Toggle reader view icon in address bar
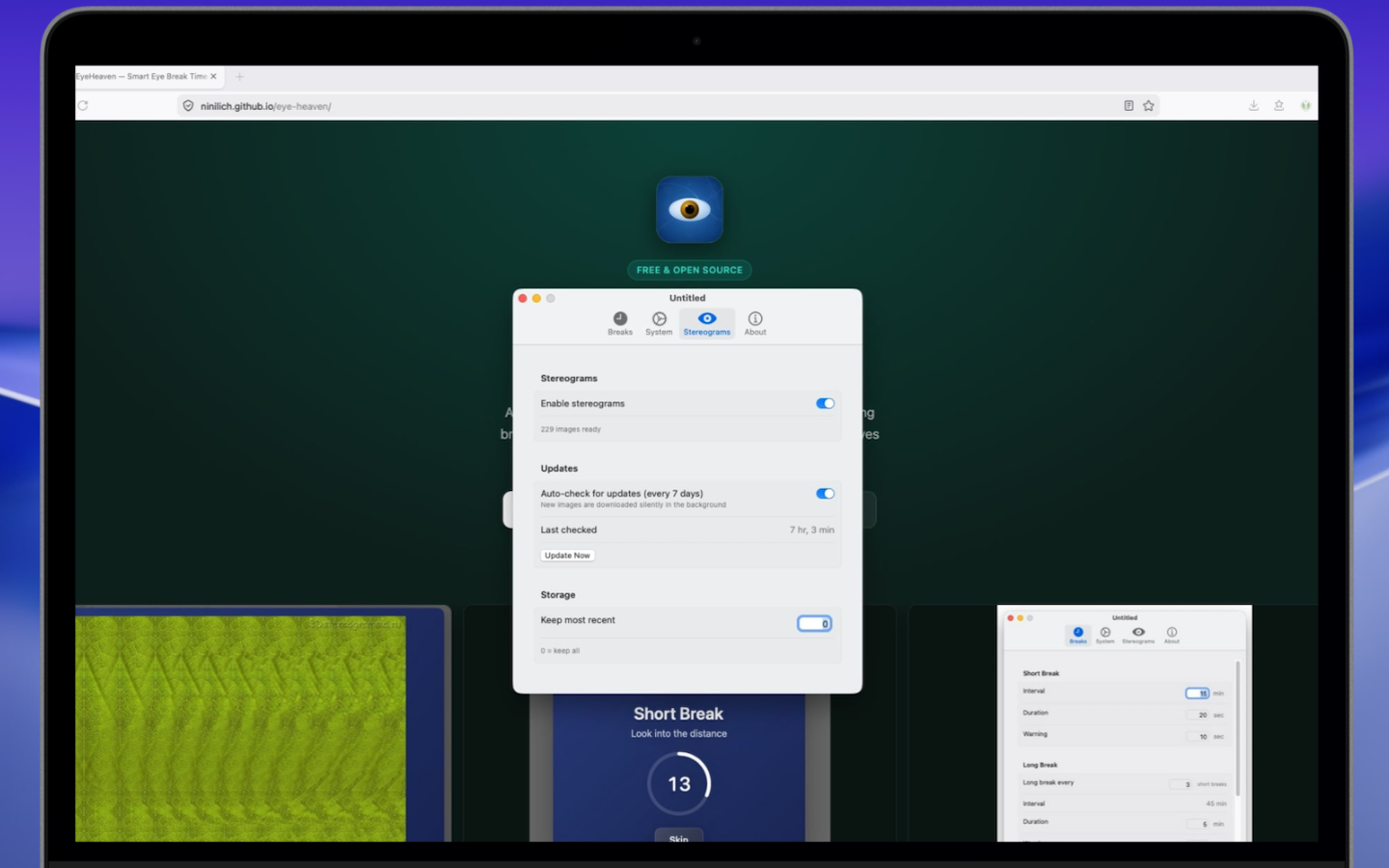Screen dimensions: 1389x868 pyautogui.click(x=1129, y=106)
